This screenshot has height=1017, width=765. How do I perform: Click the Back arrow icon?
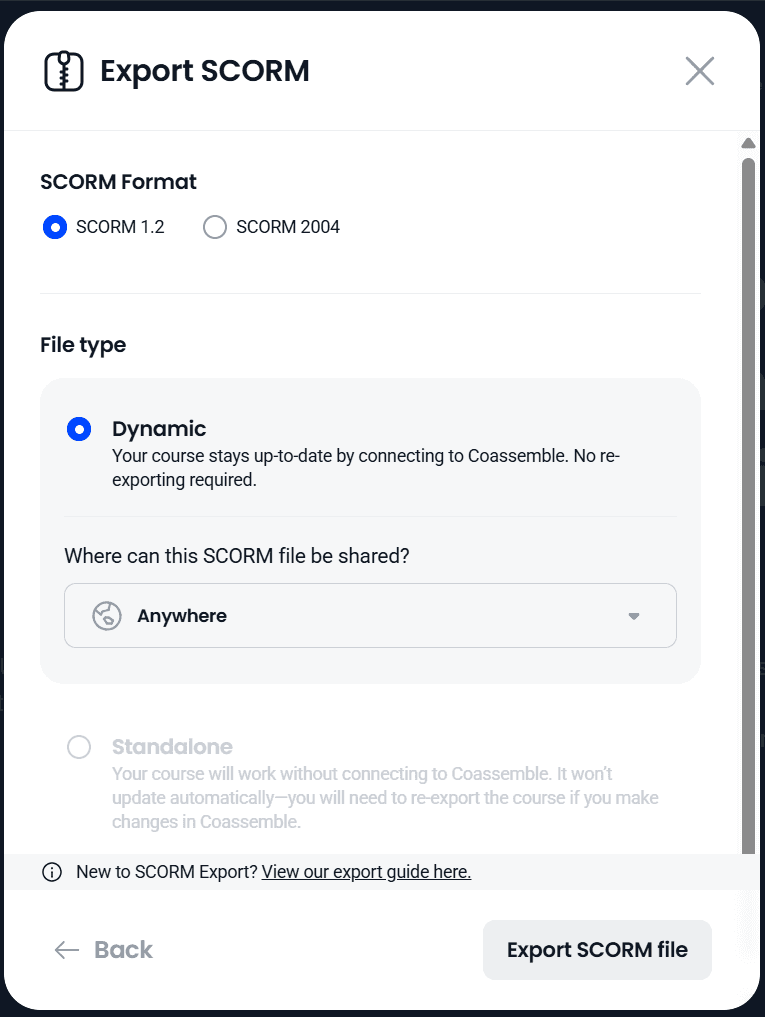click(67, 950)
